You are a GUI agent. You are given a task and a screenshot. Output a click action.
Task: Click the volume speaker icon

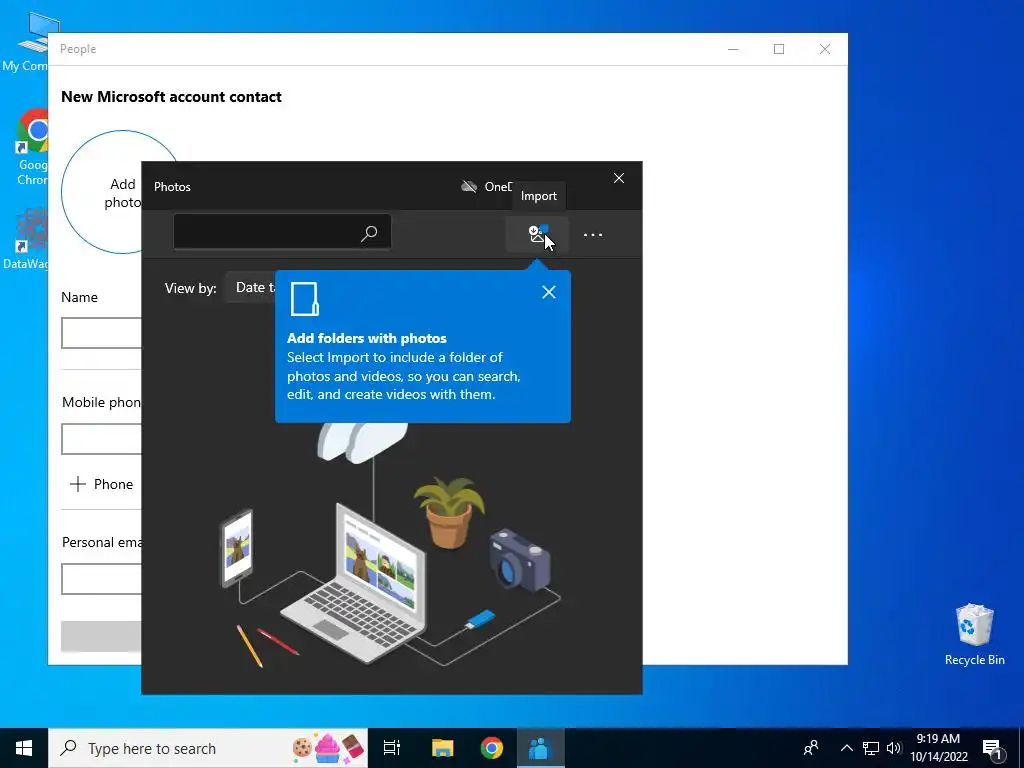point(894,748)
